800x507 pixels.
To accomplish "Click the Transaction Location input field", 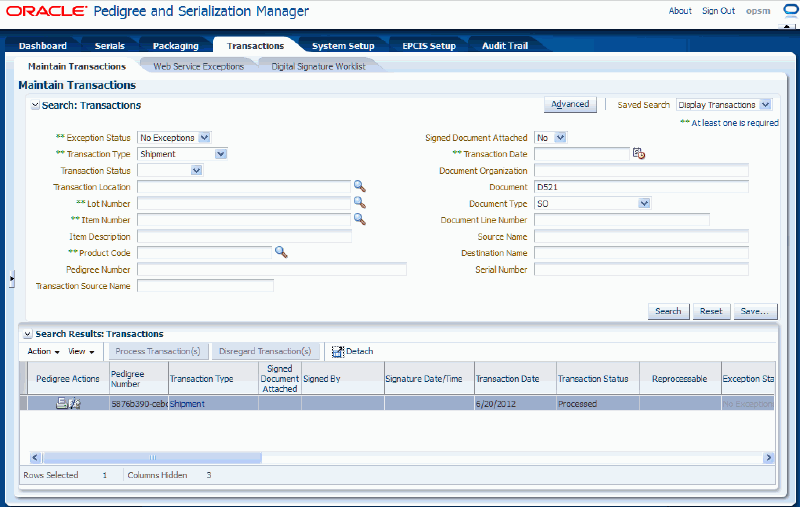I will (x=244, y=187).
